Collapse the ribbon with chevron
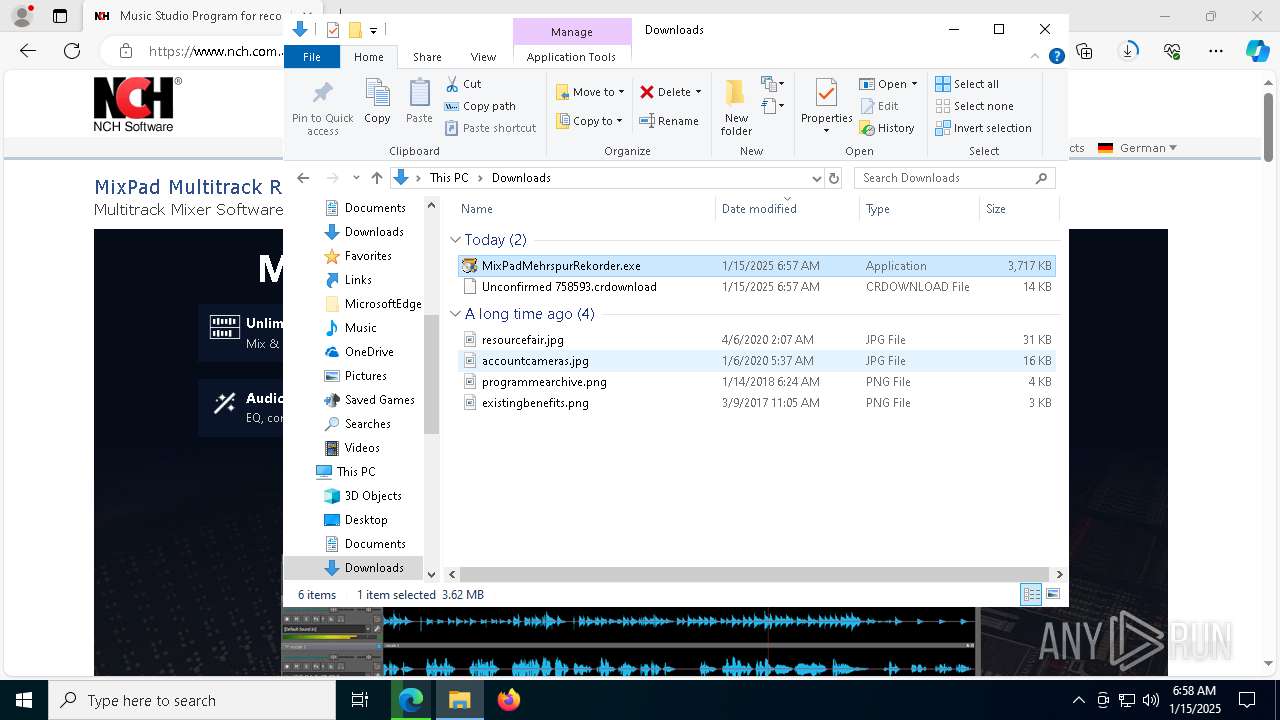Image resolution: width=1280 pixels, height=720 pixels. point(1035,57)
